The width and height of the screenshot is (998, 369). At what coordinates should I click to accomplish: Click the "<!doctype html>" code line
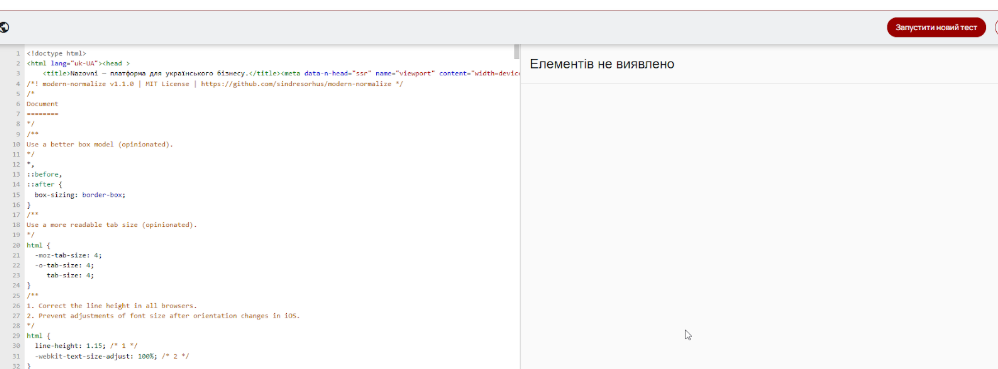click(56, 54)
